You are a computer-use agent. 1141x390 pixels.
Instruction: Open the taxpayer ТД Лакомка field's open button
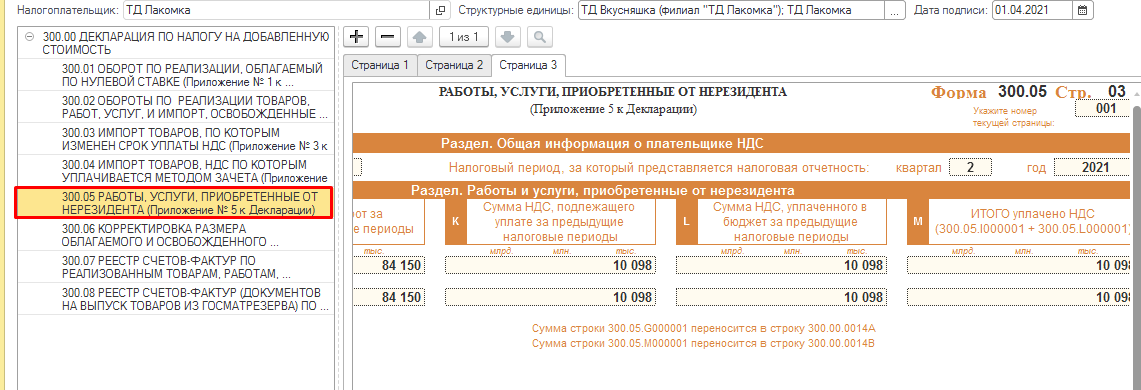(440, 11)
